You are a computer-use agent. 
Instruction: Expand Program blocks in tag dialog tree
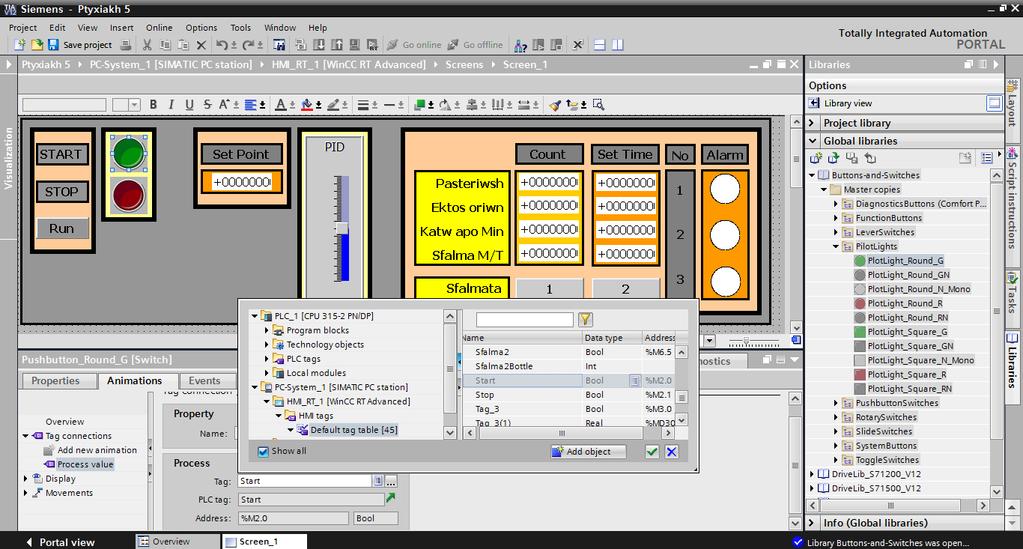[x=266, y=330]
